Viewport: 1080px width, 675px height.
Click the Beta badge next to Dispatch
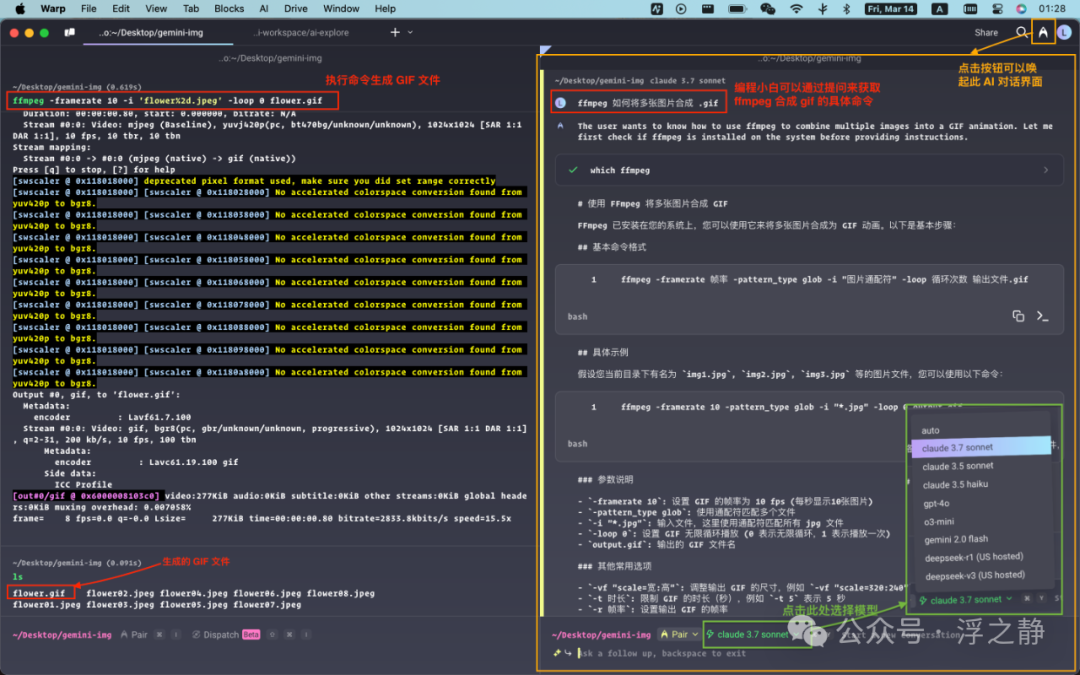251,634
